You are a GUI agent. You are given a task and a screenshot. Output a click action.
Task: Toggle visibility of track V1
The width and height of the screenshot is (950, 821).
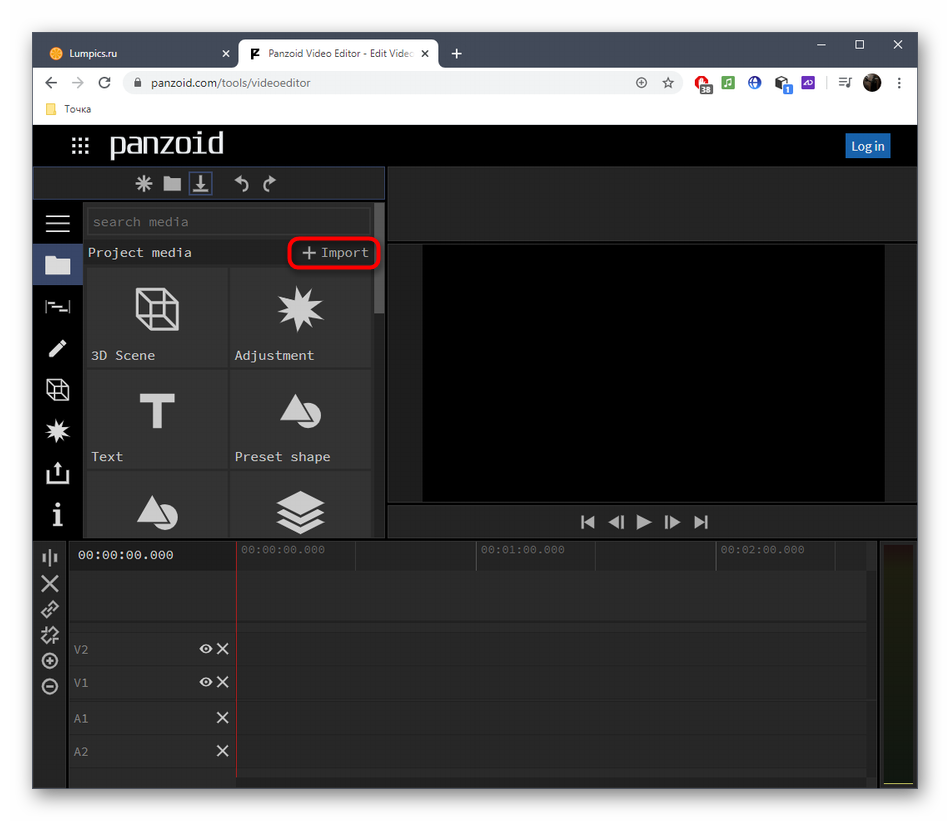[205, 682]
